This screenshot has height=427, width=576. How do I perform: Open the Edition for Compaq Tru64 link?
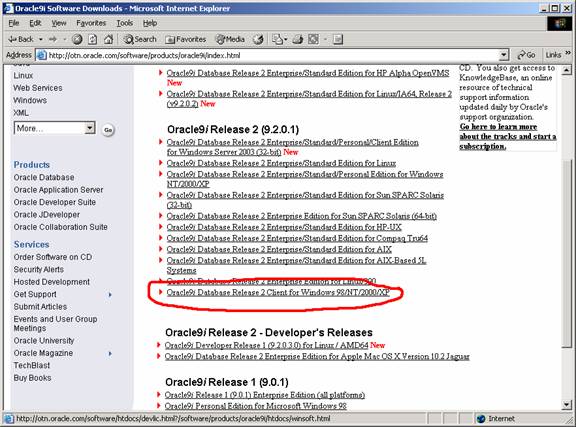[297, 238]
